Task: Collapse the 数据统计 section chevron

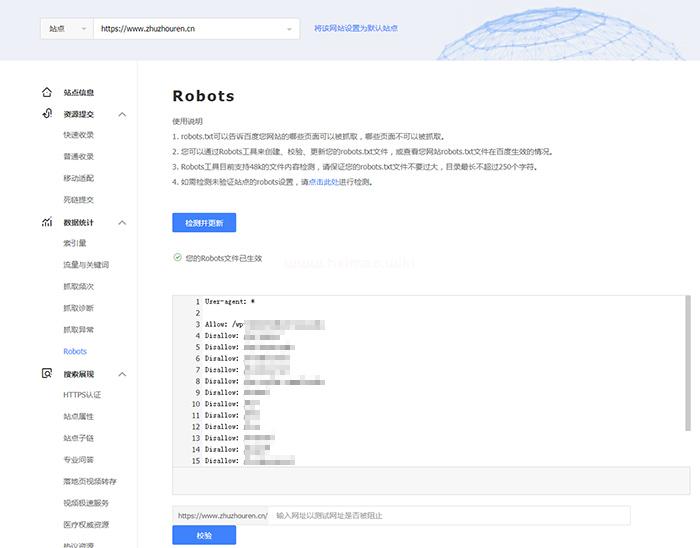Action: (x=122, y=223)
